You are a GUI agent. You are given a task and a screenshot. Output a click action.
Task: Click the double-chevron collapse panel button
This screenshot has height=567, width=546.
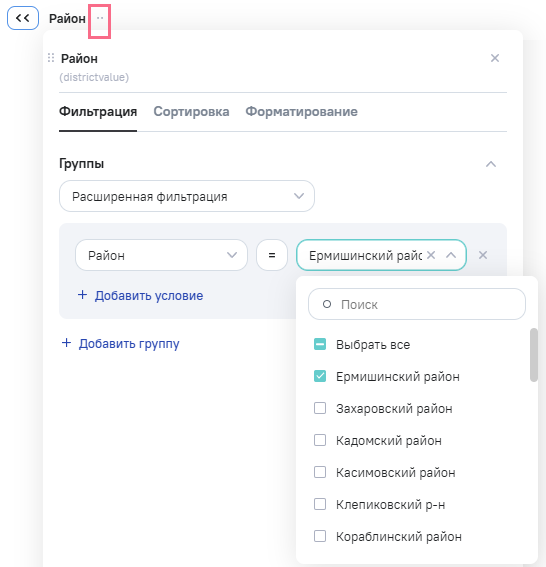tap(23, 18)
